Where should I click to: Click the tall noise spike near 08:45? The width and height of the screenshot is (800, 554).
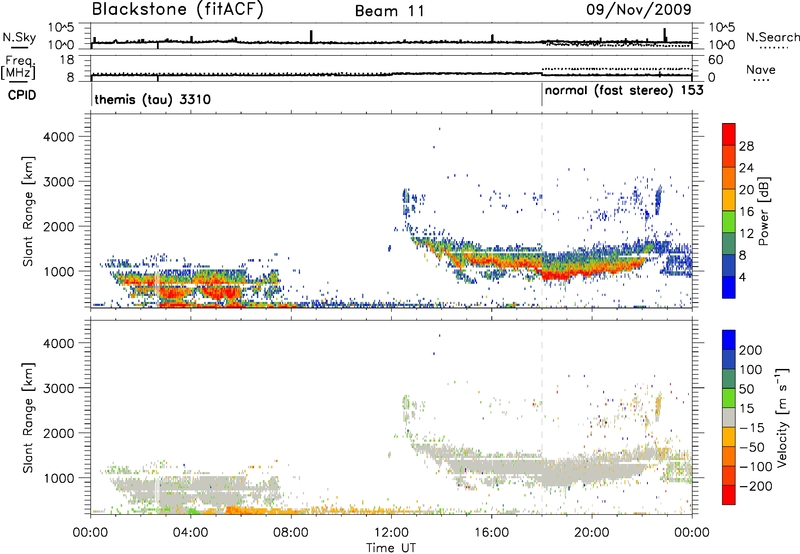(311, 36)
